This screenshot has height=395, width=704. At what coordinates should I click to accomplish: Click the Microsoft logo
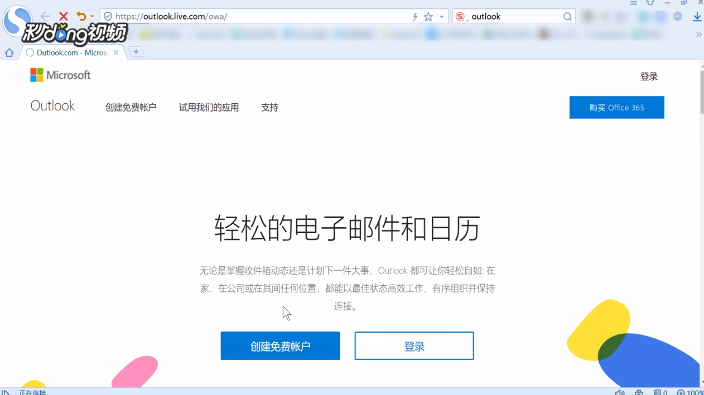(x=60, y=75)
